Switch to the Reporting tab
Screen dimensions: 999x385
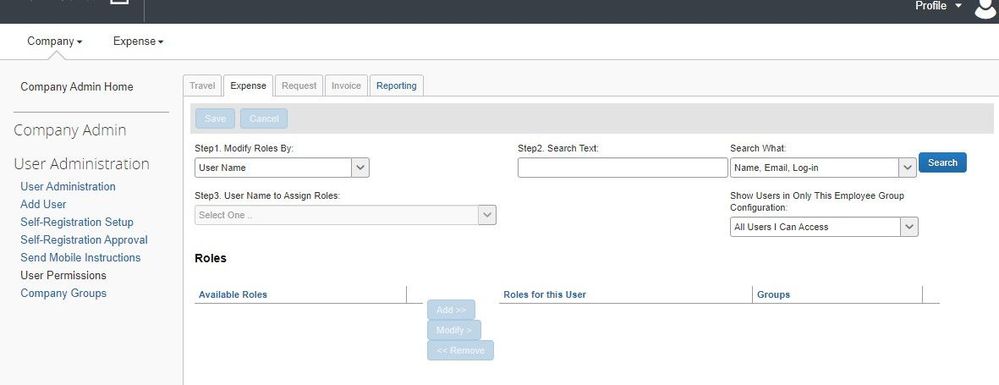pos(396,86)
